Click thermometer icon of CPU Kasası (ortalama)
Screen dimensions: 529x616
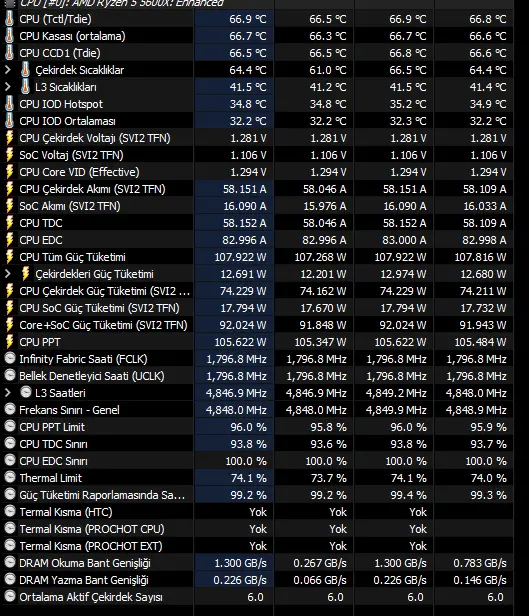click(9, 36)
